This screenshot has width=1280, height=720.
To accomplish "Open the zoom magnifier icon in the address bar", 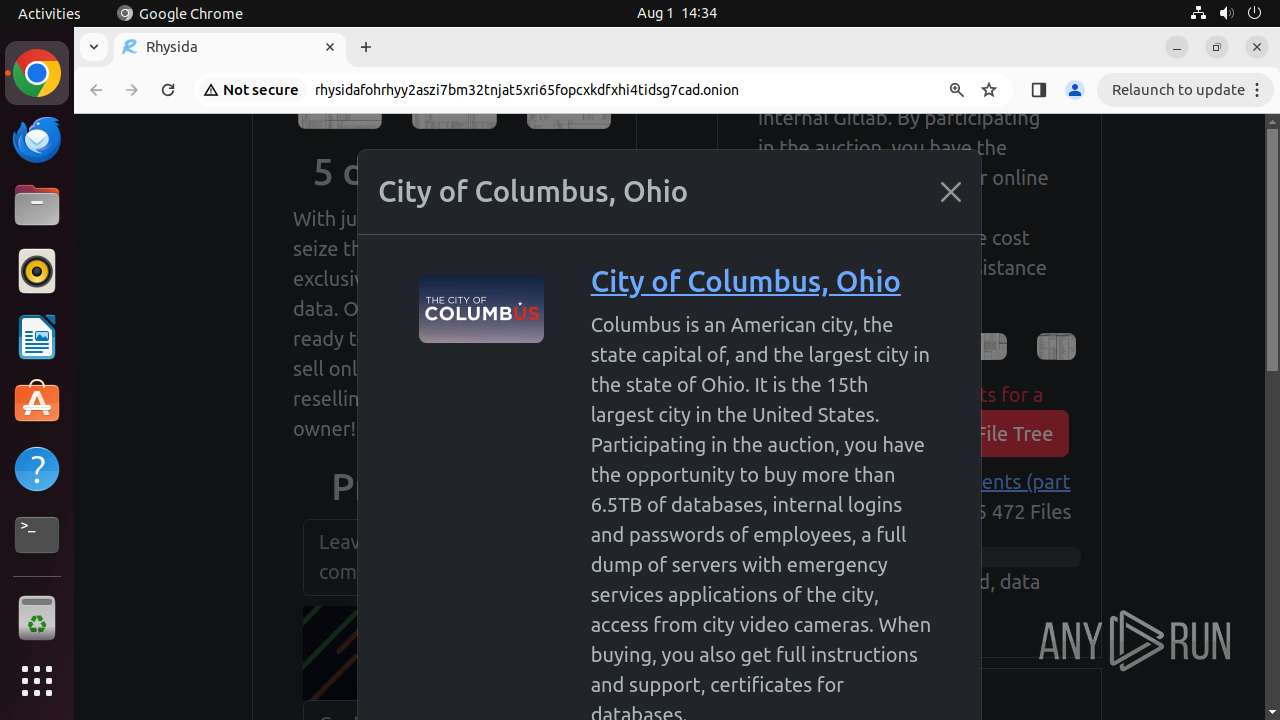I will tap(956, 90).
